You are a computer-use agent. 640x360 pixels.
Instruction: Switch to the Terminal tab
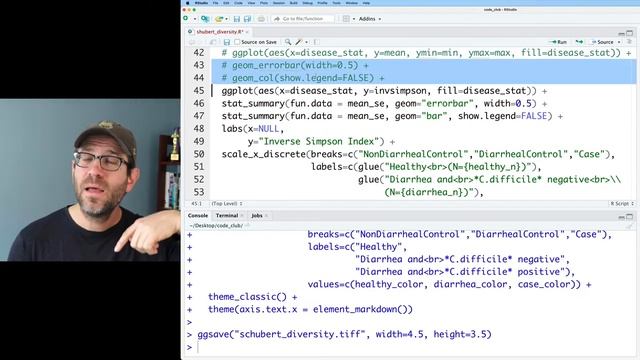click(227, 216)
